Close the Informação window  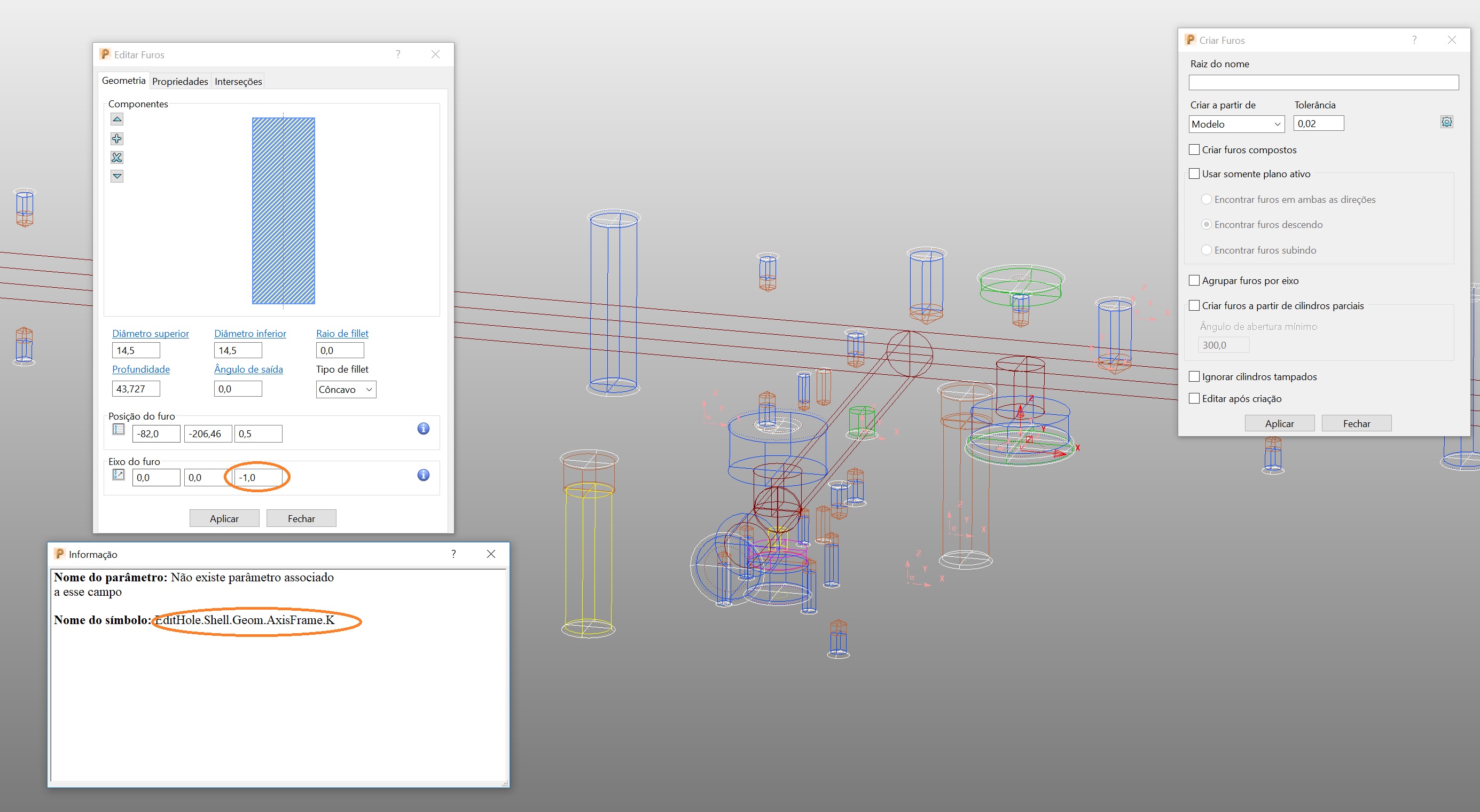[491, 554]
